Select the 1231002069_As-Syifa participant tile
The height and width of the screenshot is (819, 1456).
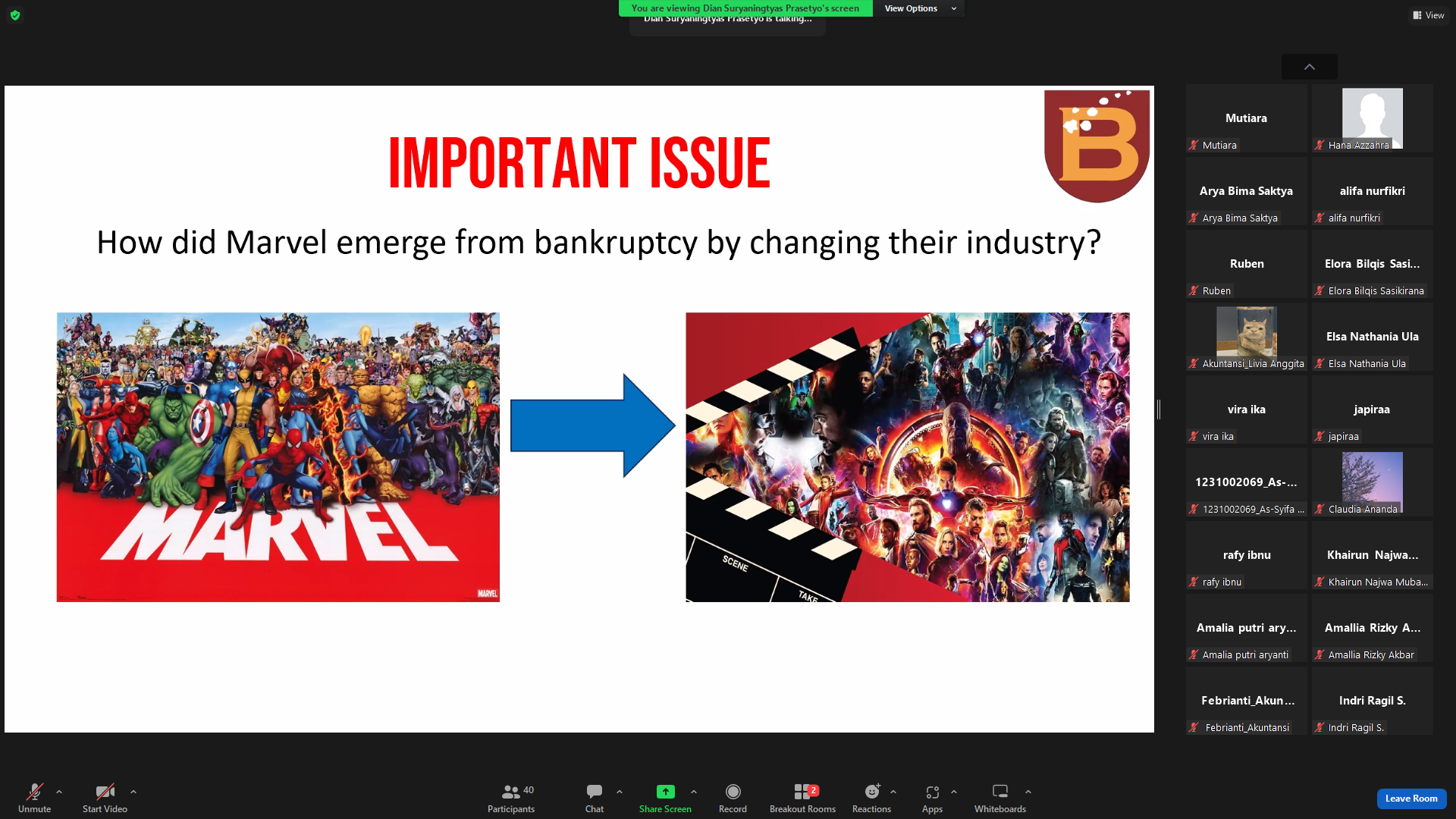pyautogui.click(x=1247, y=482)
